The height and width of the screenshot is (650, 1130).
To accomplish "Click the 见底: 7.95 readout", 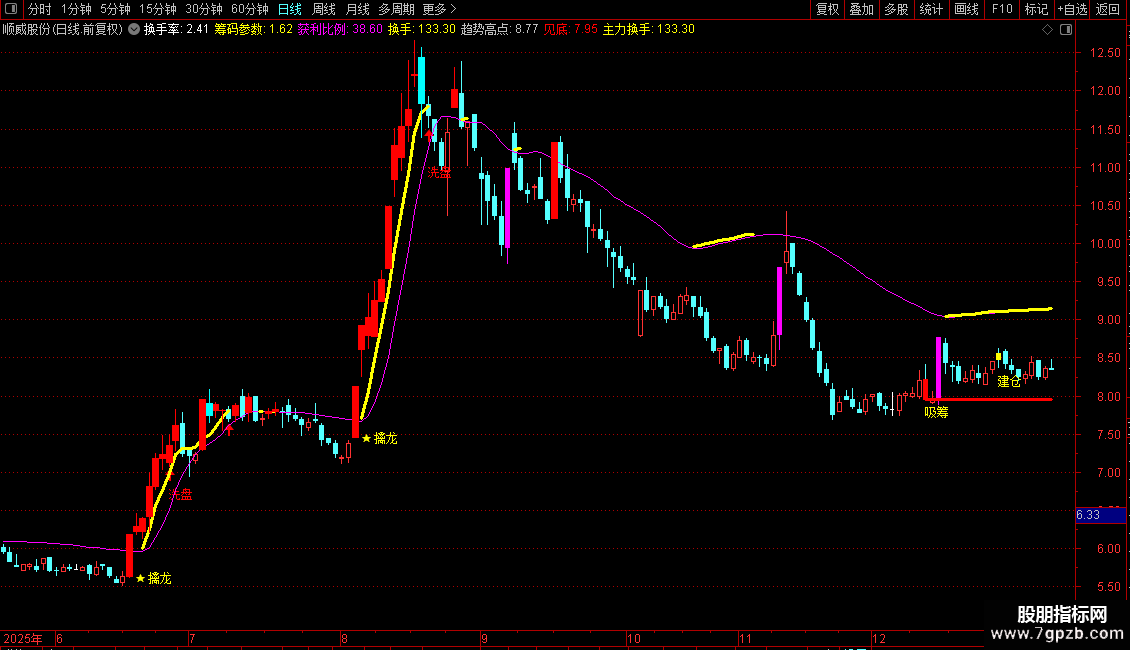I will point(570,30).
